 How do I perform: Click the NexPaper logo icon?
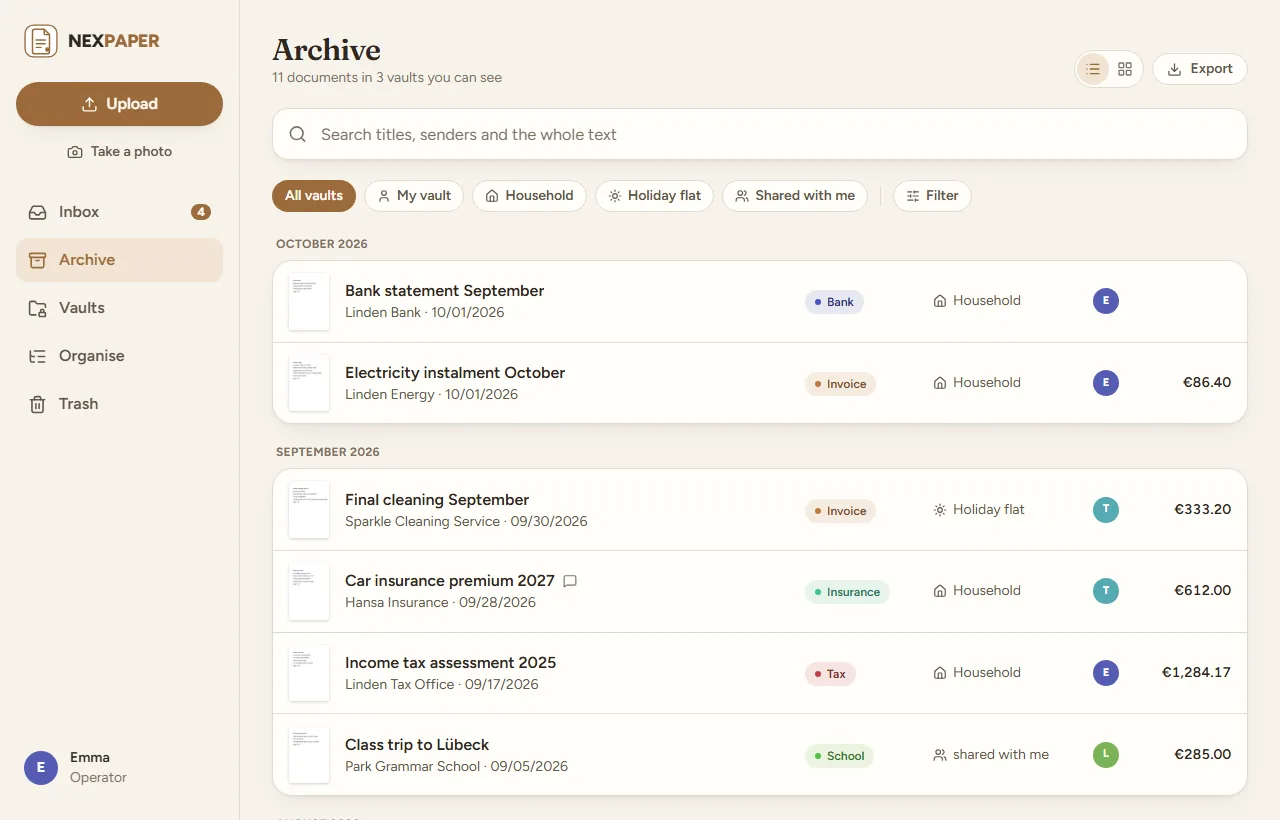coord(41,41)
